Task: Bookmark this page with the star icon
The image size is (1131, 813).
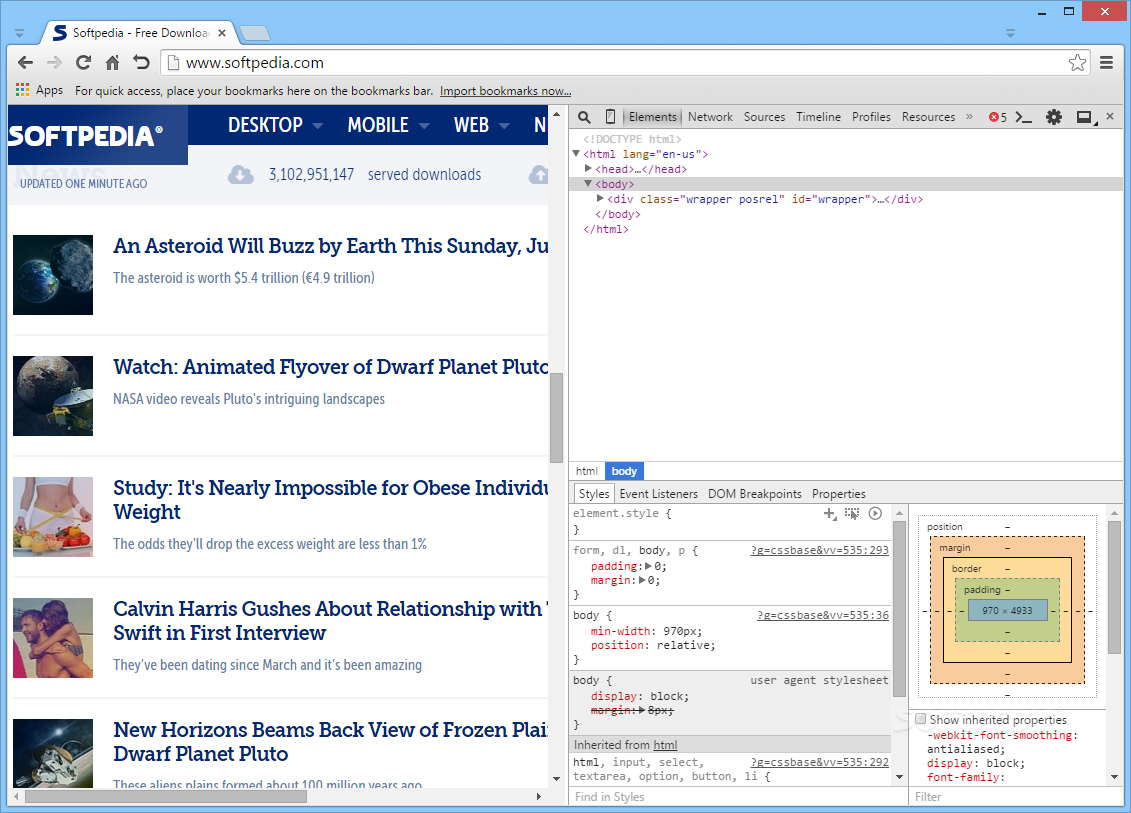Action: [x=1077, y=63]
